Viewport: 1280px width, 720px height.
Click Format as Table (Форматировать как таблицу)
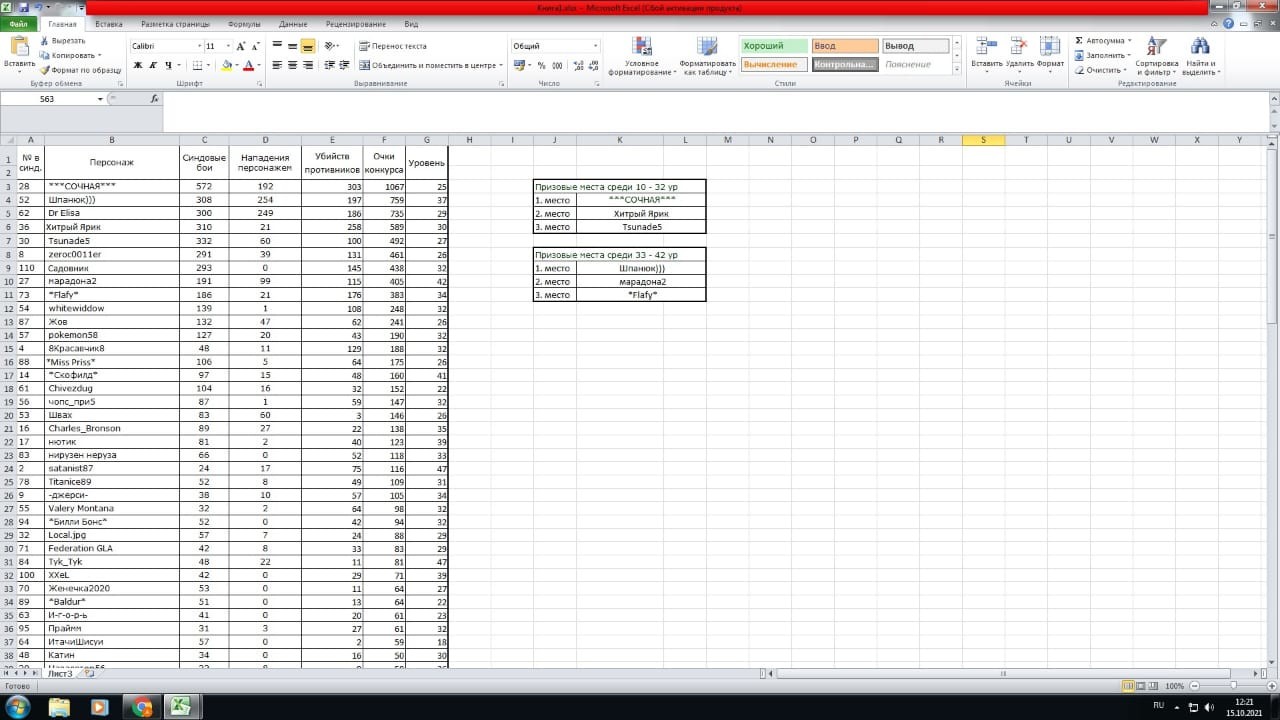(x=708, y=55)
